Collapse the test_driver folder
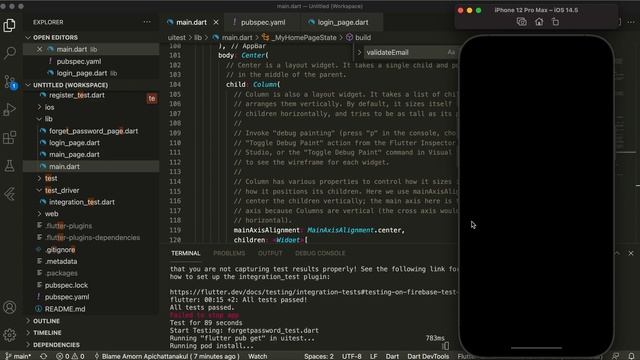Screen dimensions: 640x360 (x=62, y=191)
